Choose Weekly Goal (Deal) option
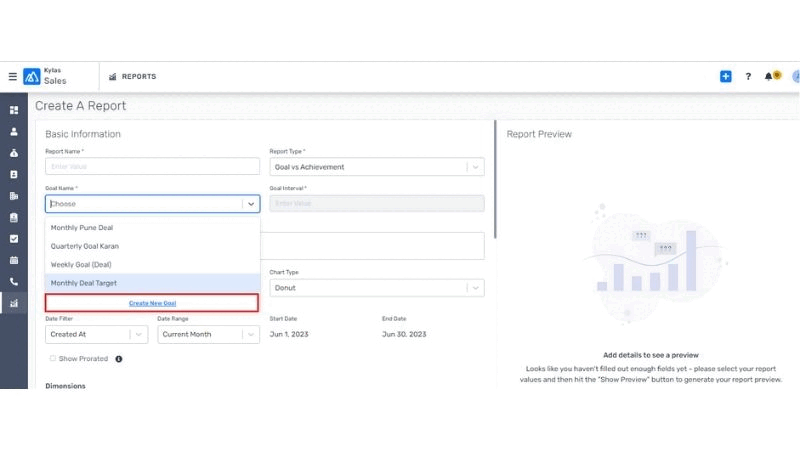Viewport: 800px width, 450px height. click(152, 264)
